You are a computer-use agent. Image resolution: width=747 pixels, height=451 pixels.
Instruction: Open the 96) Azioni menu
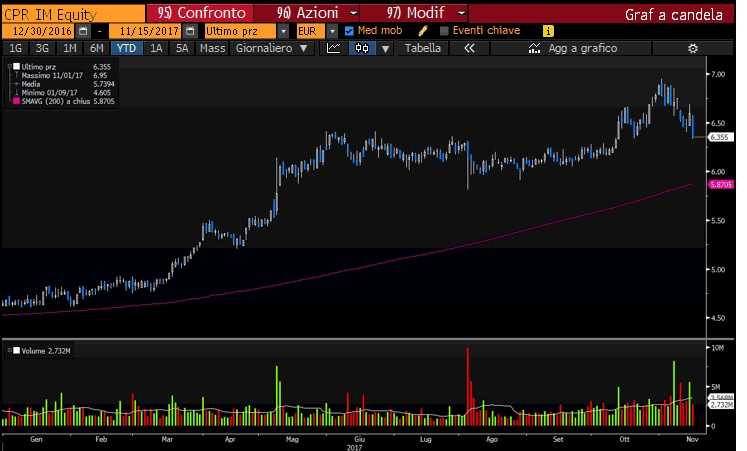pos(307,13)
